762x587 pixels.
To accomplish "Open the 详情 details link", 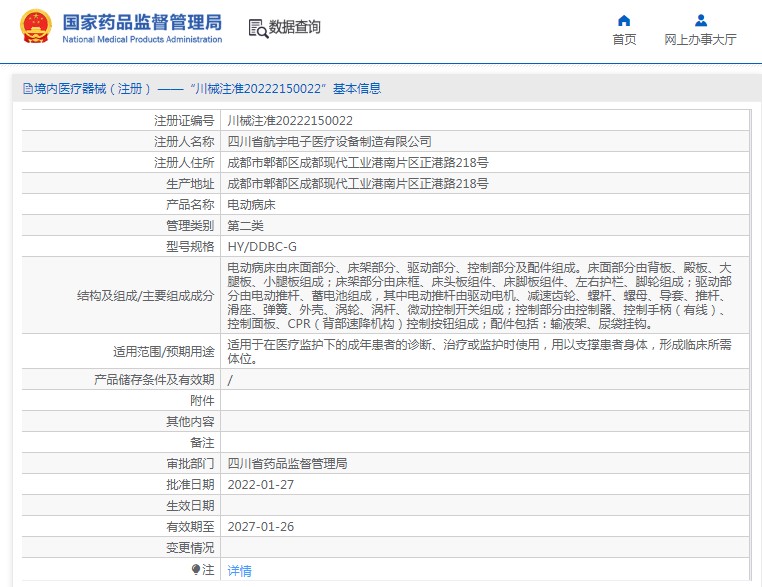I will pyautogui.click(x=239, y=570).
